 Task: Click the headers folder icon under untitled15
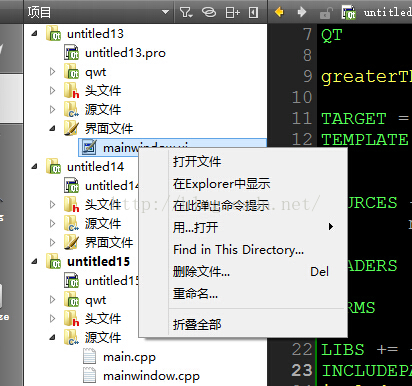(71, 318)
